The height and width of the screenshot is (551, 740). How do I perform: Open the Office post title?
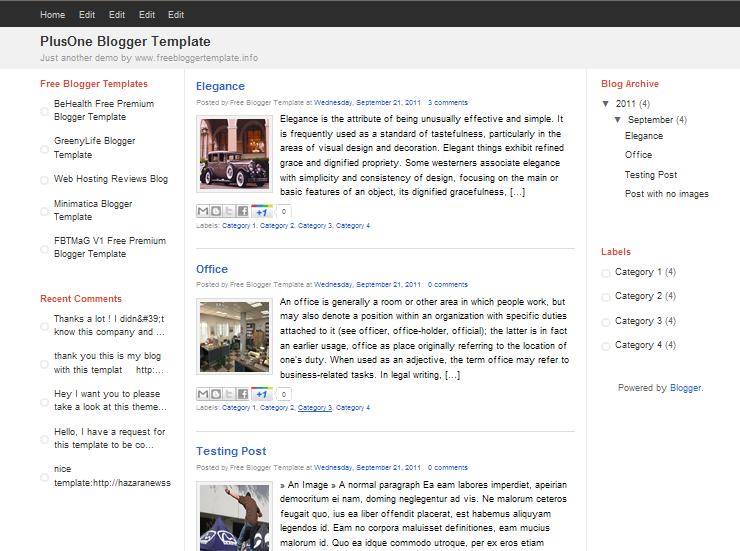click(x=212, y=269)
